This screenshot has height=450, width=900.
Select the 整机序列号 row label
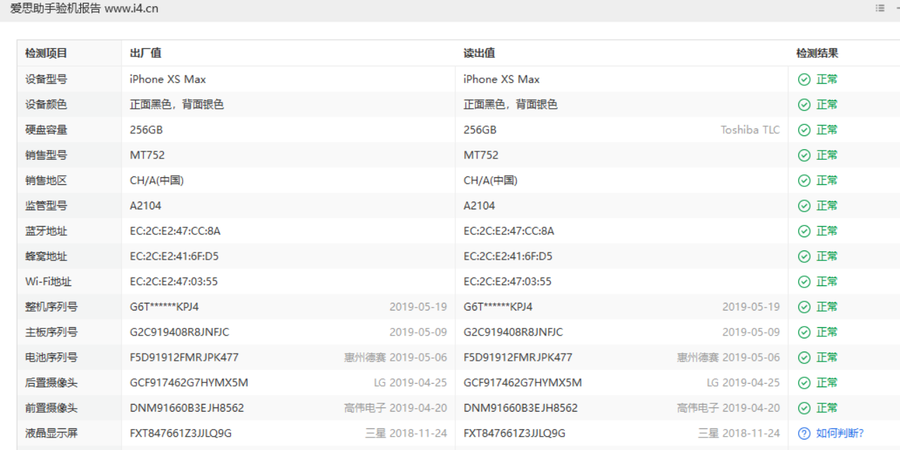[51, 307]
